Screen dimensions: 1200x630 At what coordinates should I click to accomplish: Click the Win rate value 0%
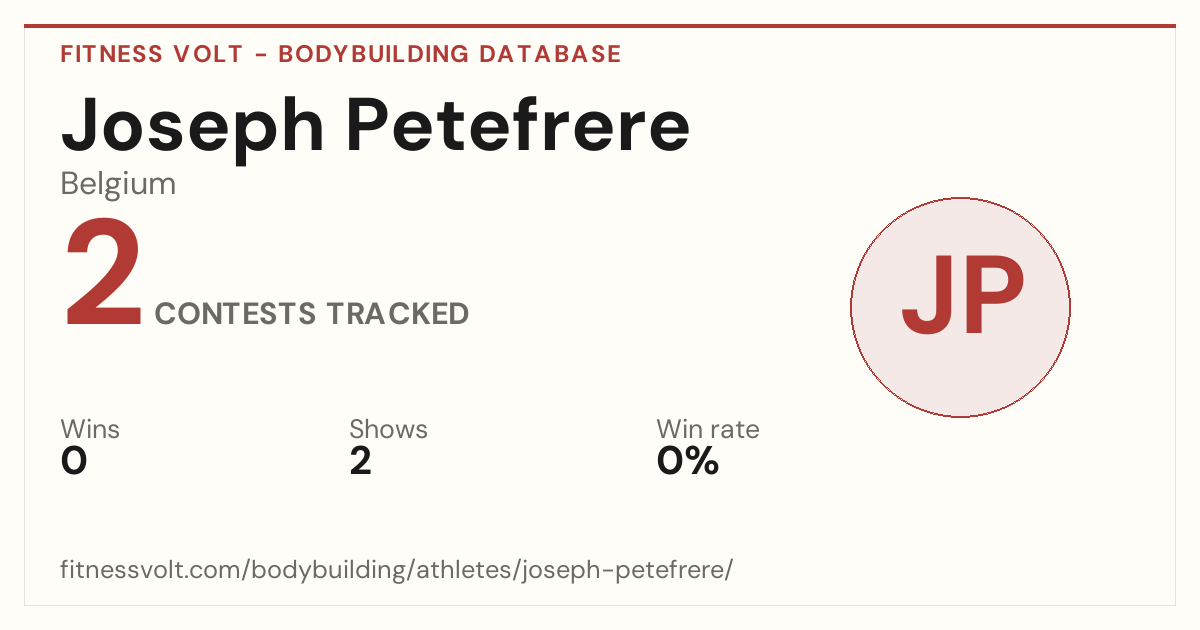(688, 462)
